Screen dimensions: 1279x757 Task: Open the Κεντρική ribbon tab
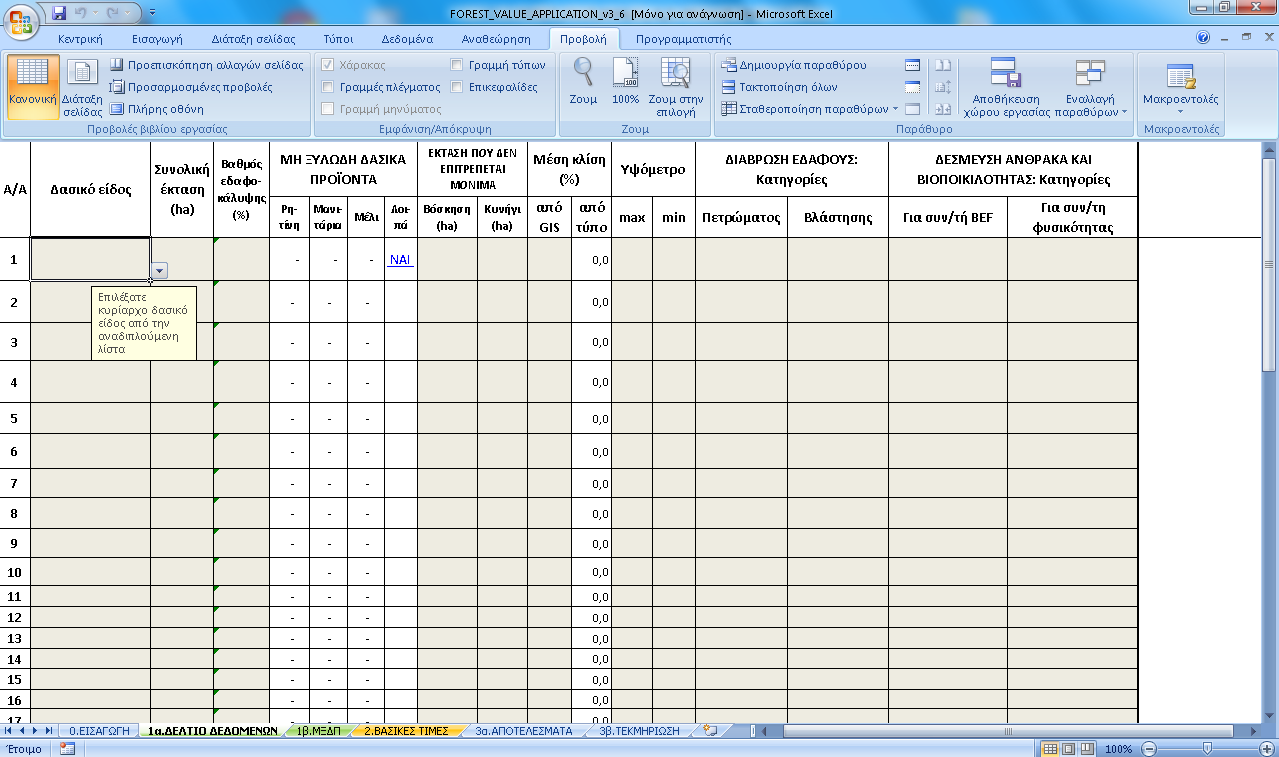click(x=81, y=39)
